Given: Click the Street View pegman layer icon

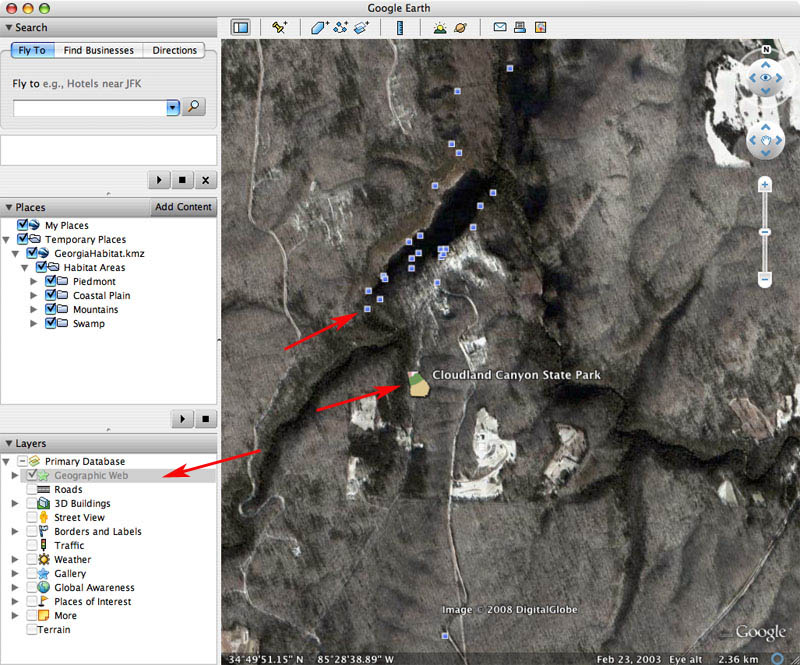Looking at the screenshot, I should tap(44, 517).
